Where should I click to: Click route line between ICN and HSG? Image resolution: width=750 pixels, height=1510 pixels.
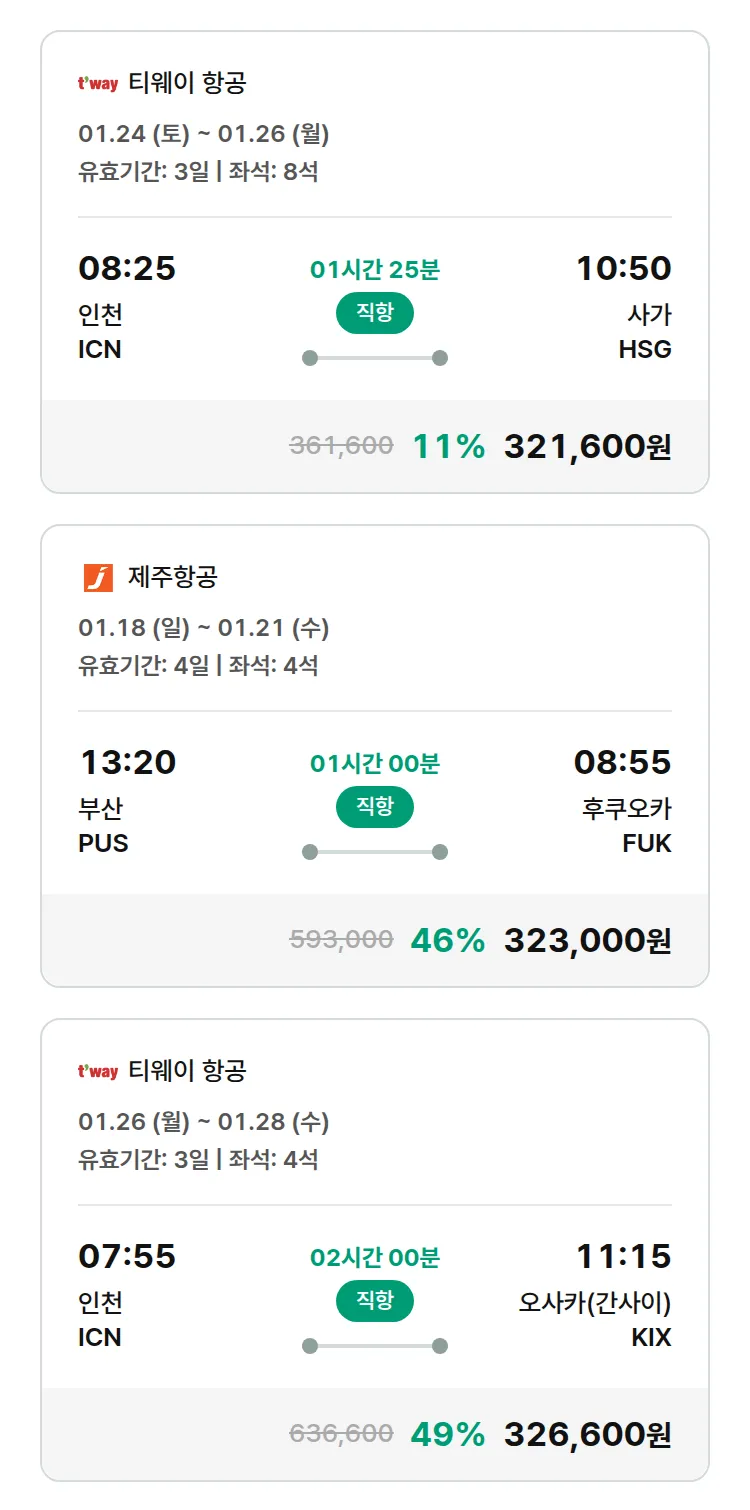coord(374,358)
